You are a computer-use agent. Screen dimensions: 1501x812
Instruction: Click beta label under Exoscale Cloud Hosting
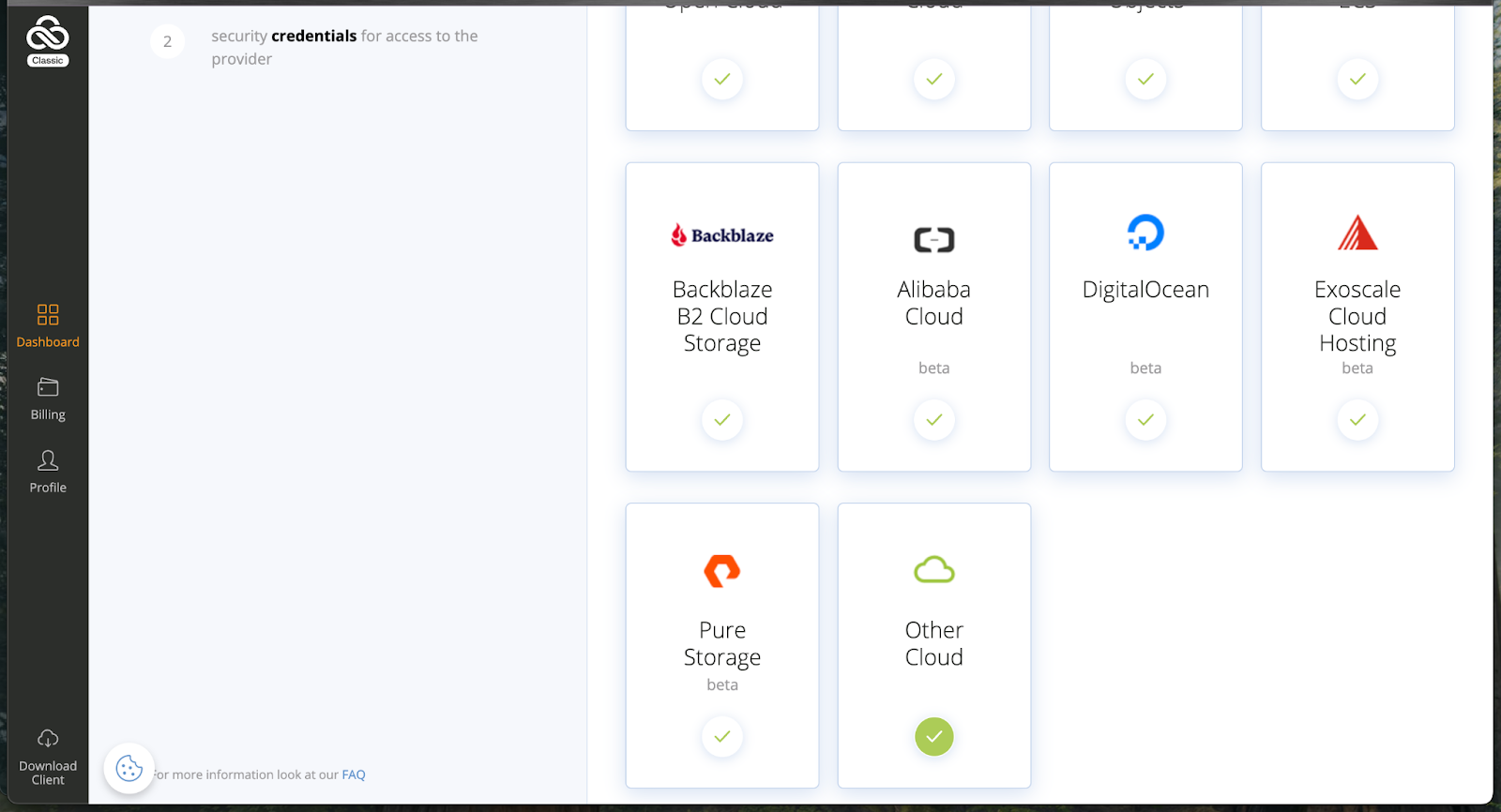[x=1357, y=368]
